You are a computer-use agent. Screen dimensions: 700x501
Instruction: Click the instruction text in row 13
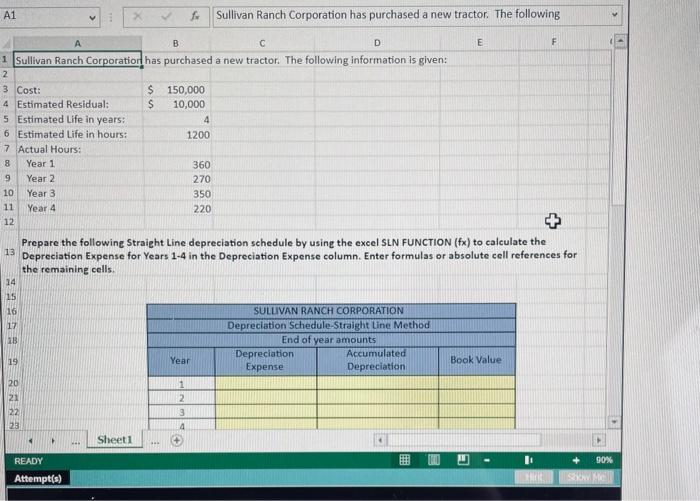pos(299,255)
